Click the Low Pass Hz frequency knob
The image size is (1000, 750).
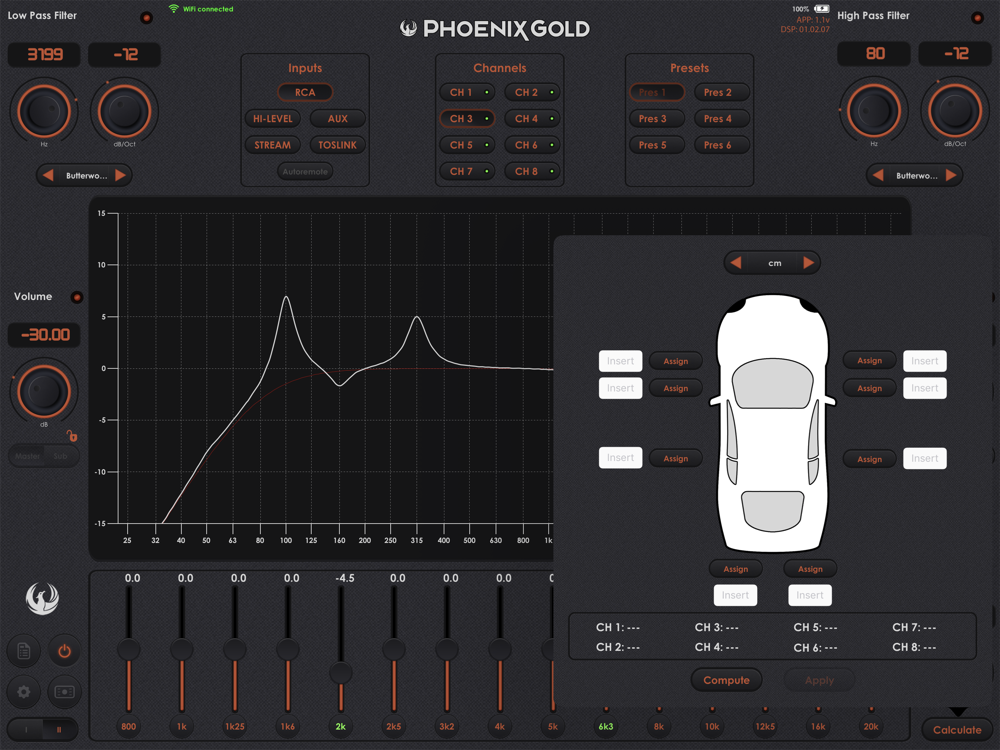(43, 111)
